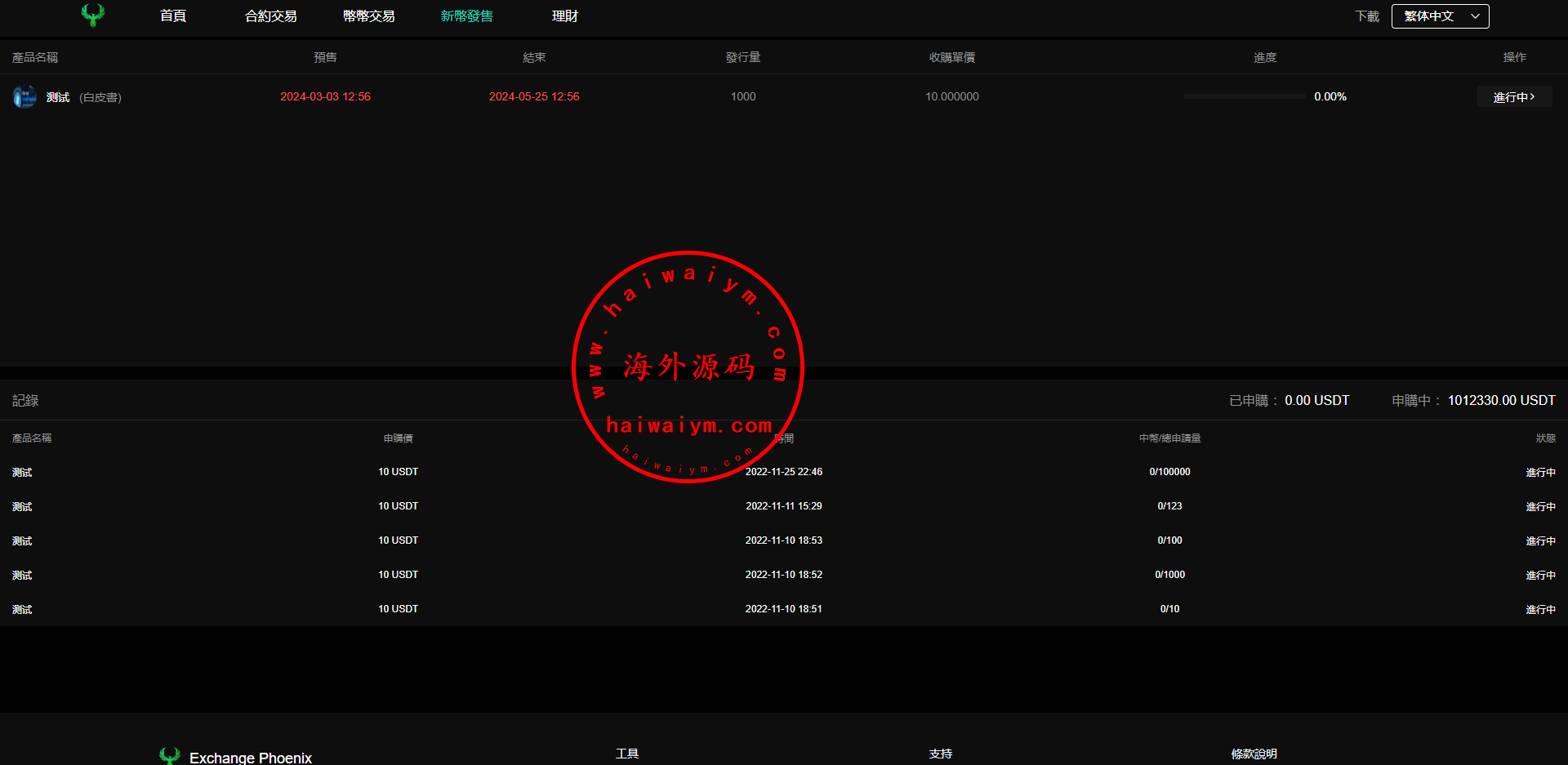This screenshot has width=1568, height=765.
Task: Click 條款說明 footer section heading
Action: 1254,754
